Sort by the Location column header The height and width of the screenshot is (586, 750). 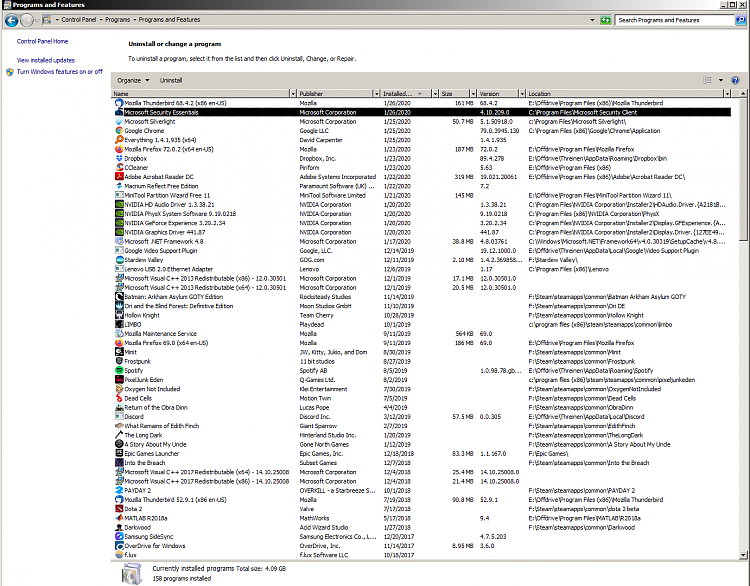[625, 94]
